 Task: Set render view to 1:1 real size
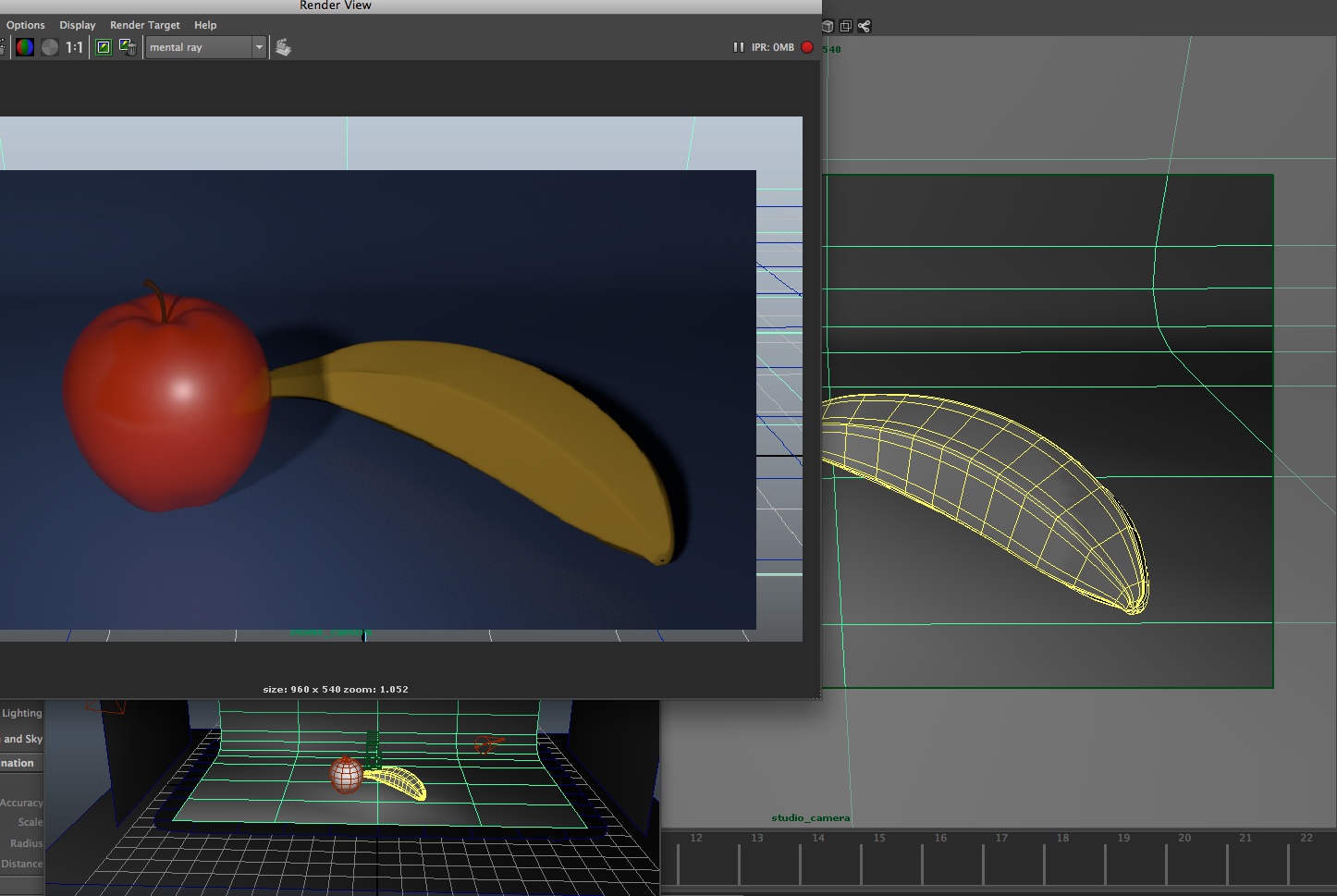point(74,47)
